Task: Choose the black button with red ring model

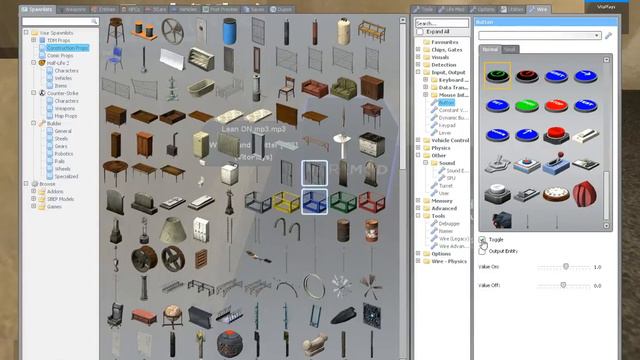Action: pos(527,76)
